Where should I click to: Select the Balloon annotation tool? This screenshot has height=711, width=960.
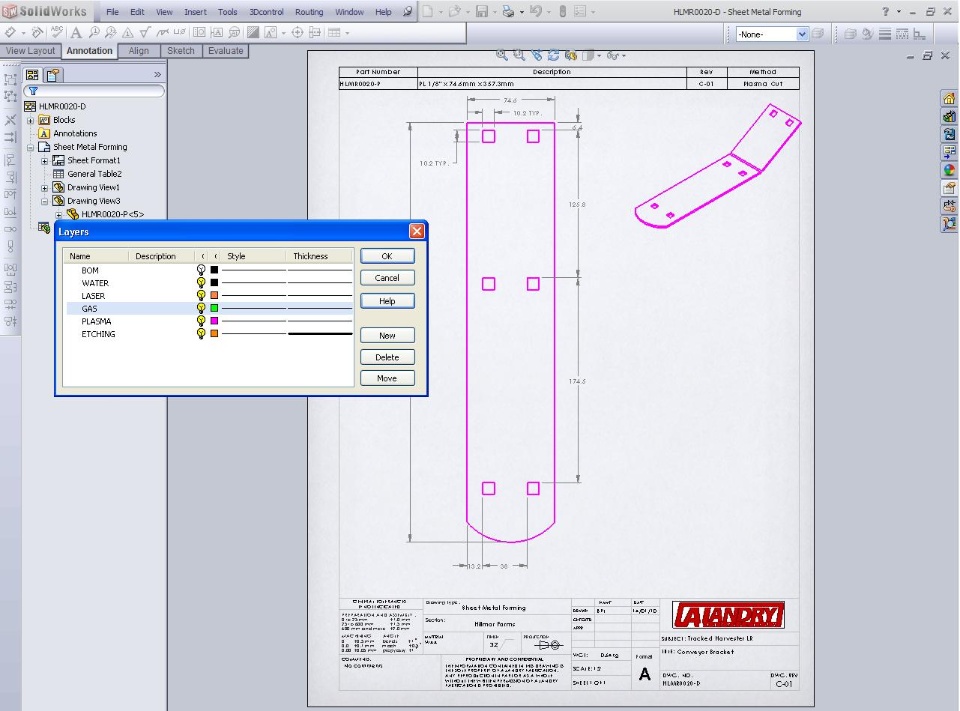click(x=94, y=32)
